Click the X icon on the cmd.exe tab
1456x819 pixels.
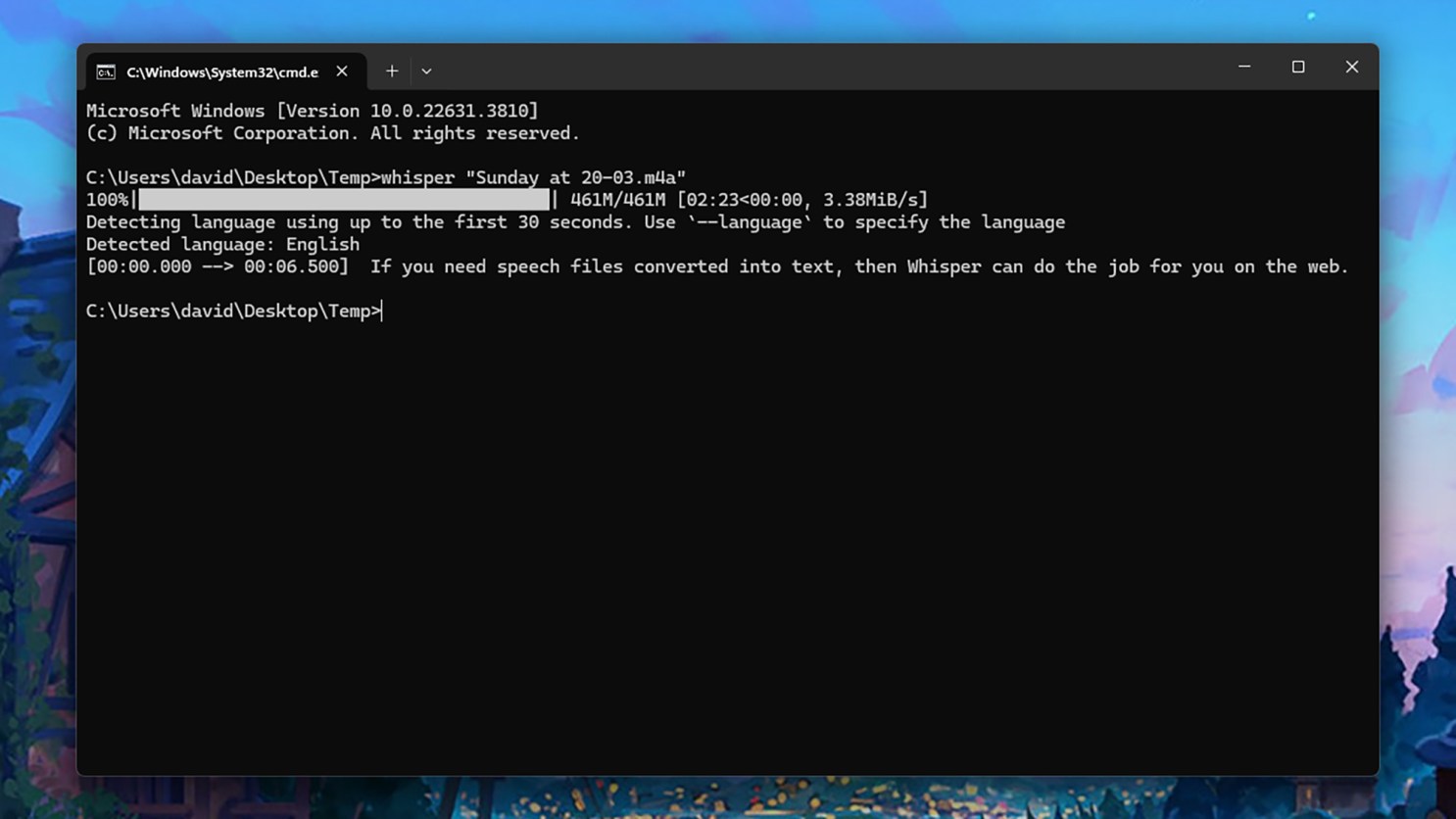point(341,71)
